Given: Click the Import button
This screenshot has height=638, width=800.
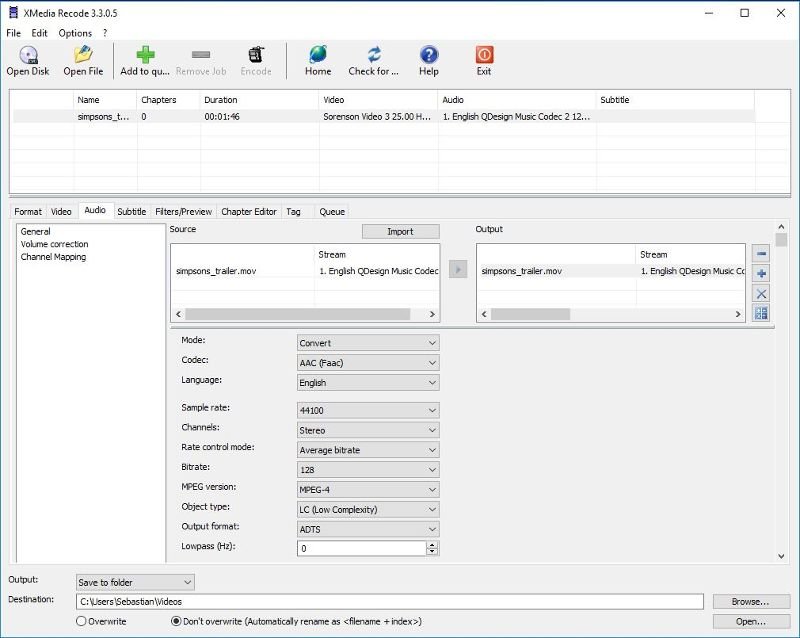Looking at the screenshot, I should click(401, 232).
